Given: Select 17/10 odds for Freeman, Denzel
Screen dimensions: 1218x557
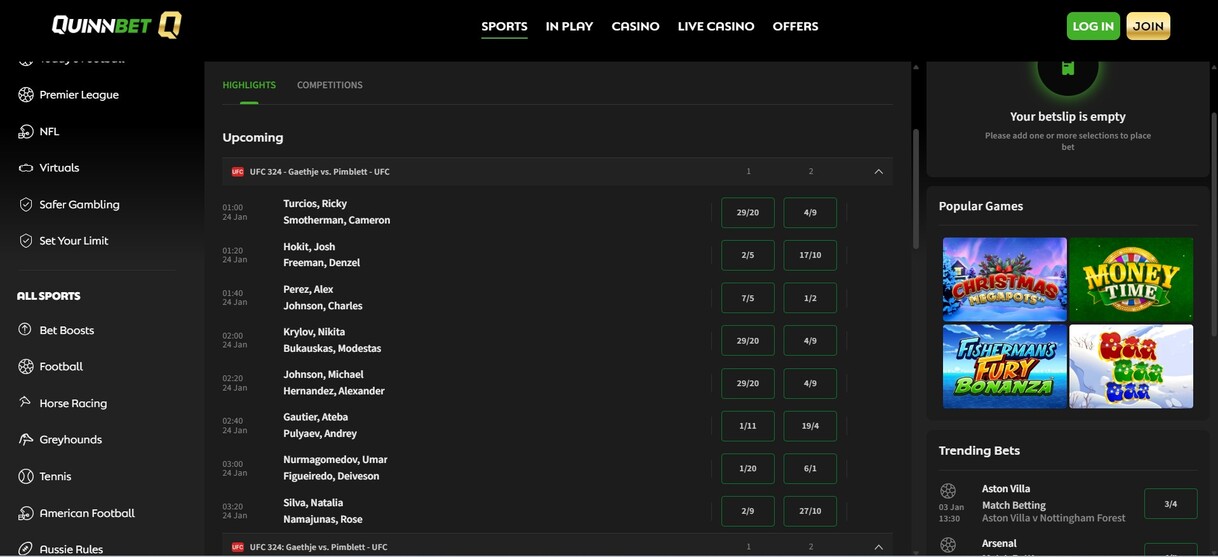Looking at the screenshot, I should (810, 255).
